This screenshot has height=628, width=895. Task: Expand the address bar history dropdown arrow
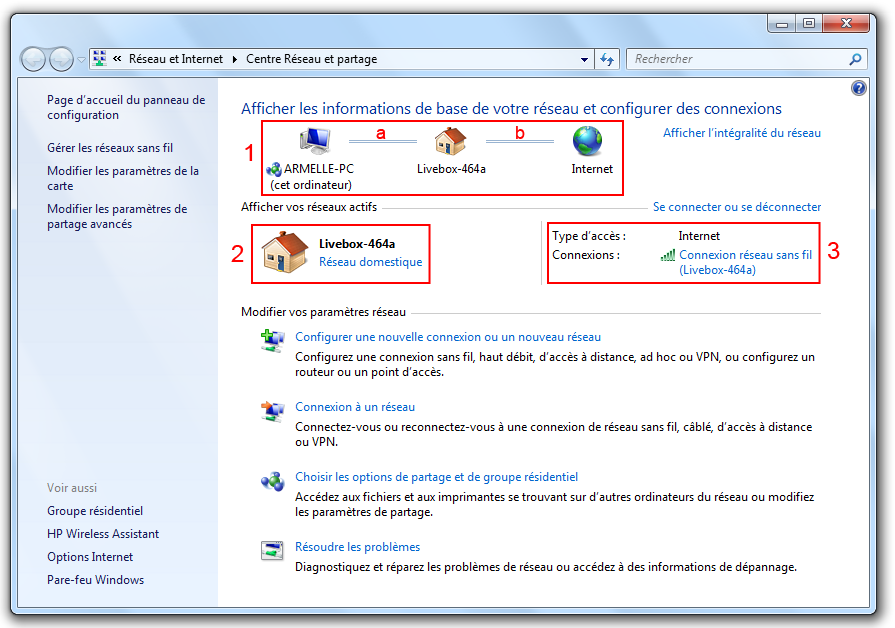coord(584,59)
